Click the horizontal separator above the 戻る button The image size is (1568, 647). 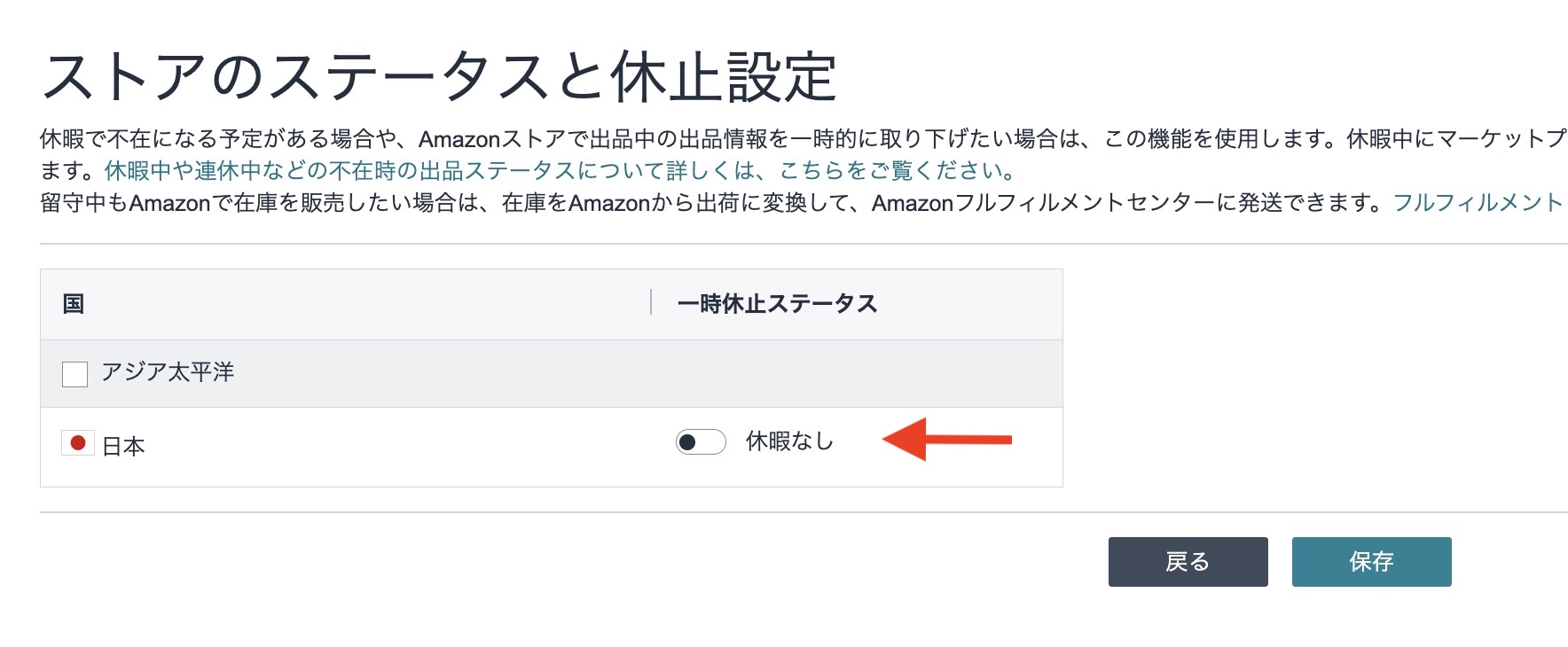(798, 512)
